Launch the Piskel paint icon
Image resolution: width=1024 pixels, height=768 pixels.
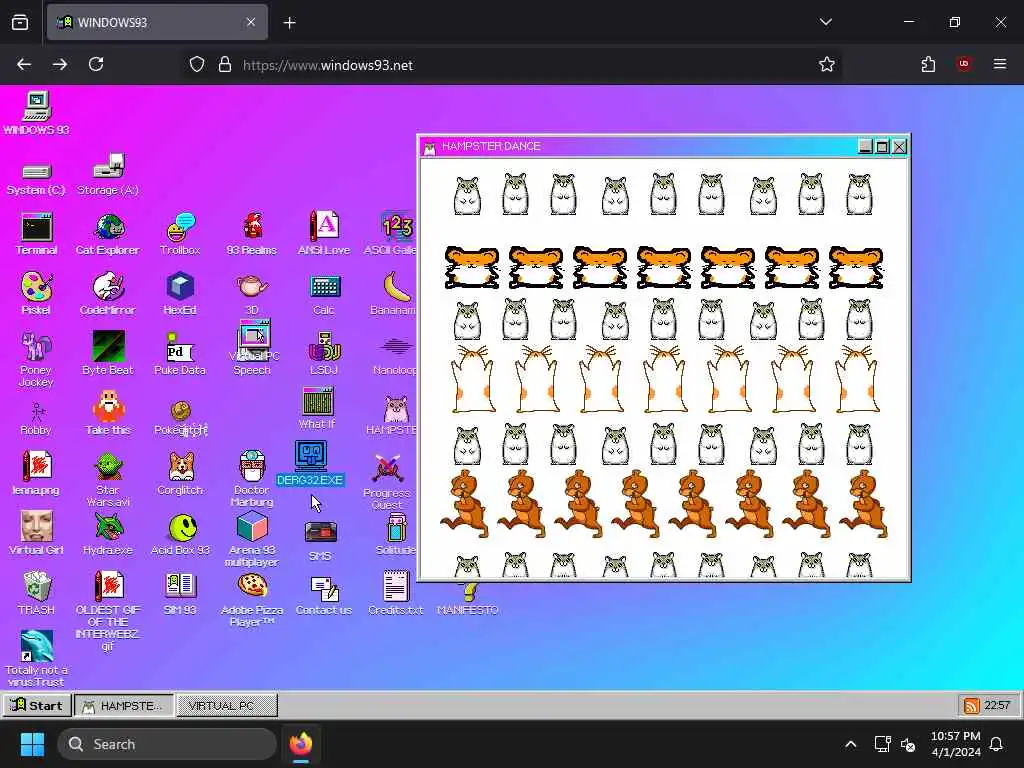[36, 294]
